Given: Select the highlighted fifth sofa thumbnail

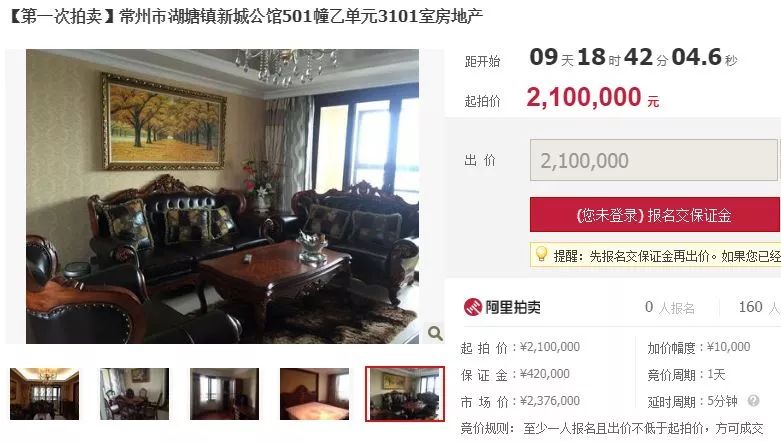Looking at the screenshot, I should [405, 394].
